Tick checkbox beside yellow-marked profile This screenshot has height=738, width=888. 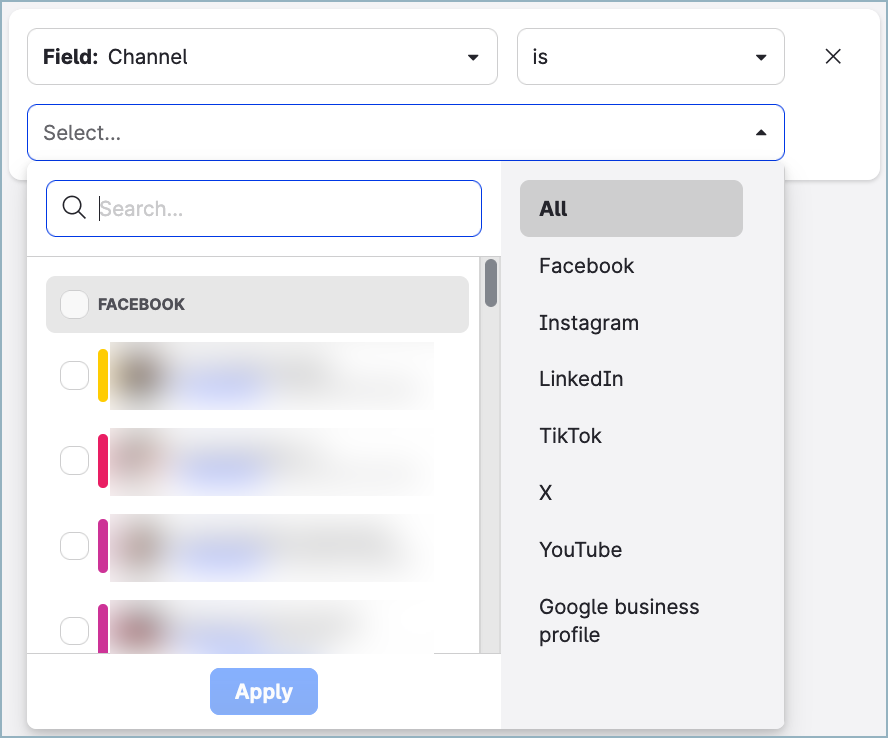pos(75,375)
